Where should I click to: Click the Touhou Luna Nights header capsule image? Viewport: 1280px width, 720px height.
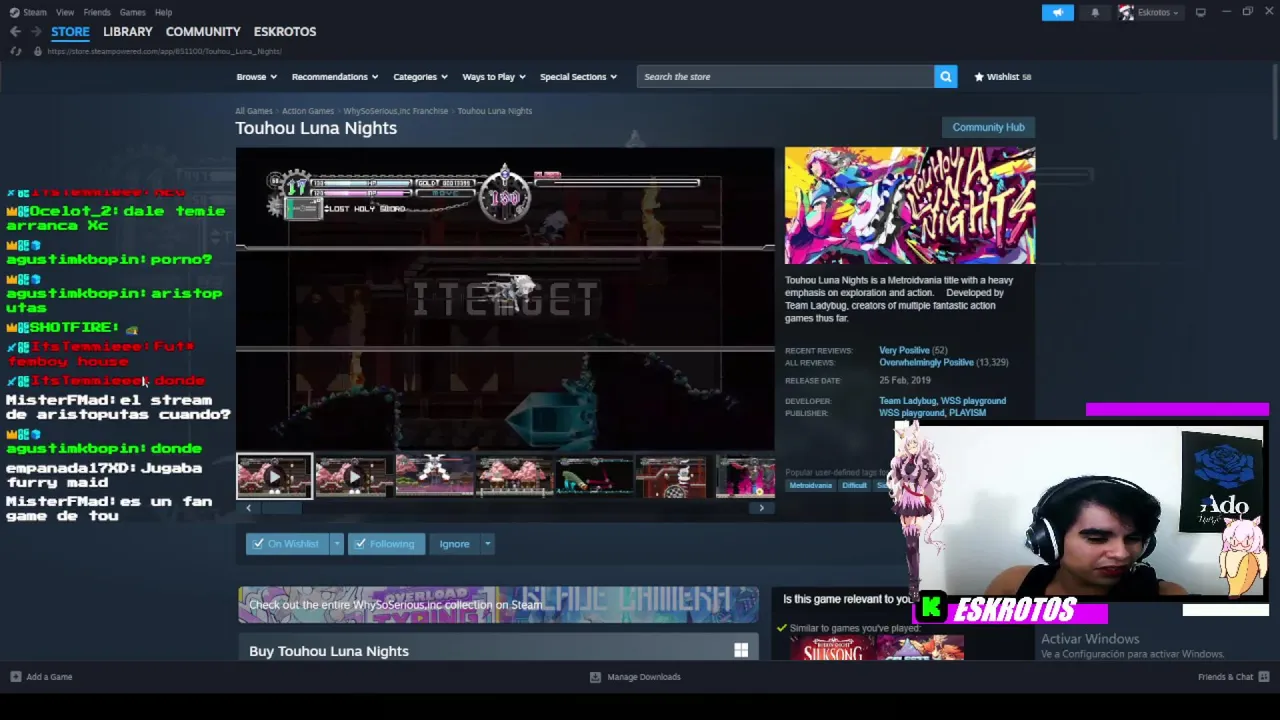pyautogui.click(x=910, y=206)
